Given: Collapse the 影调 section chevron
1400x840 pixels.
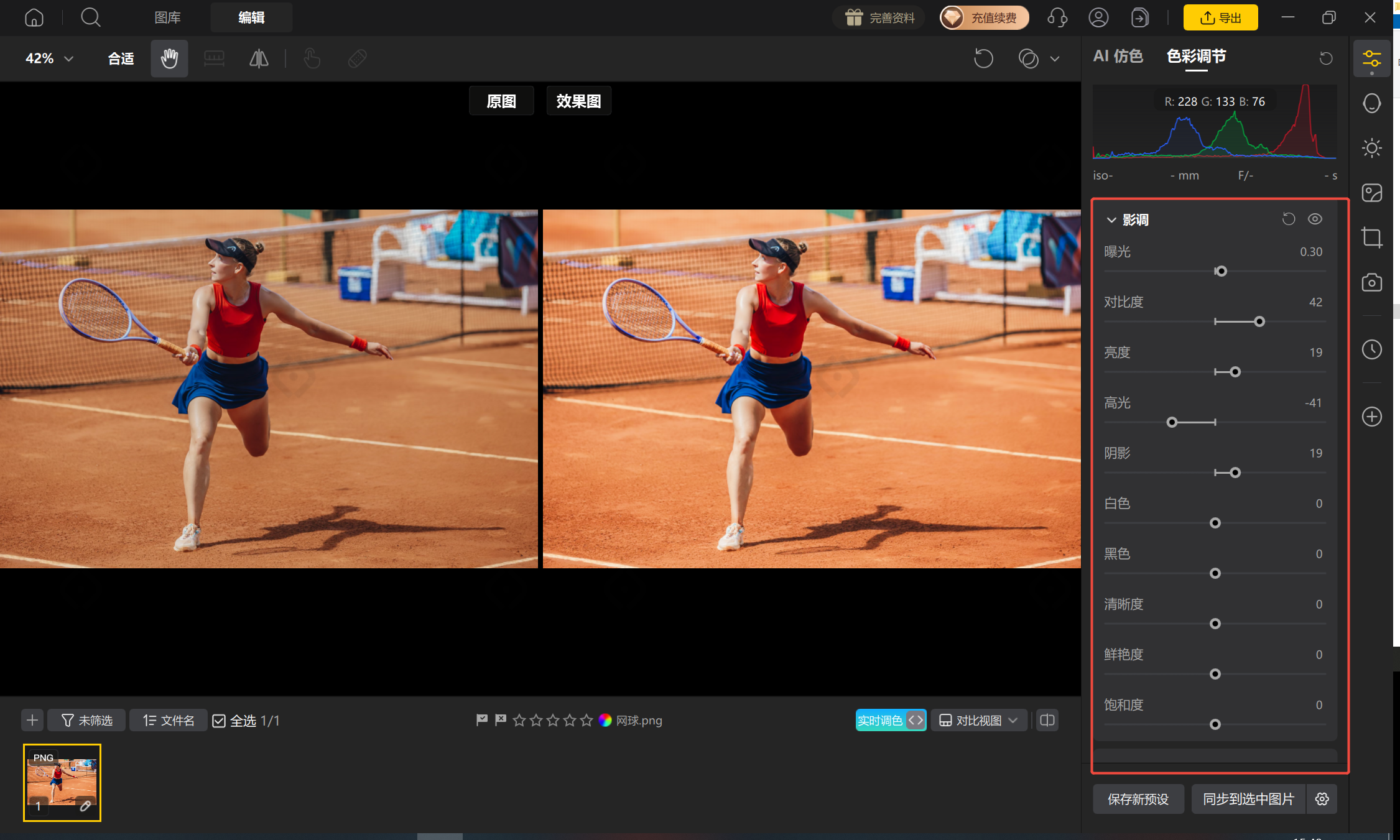Looking at the screenshot, I should pos(1111,219).
